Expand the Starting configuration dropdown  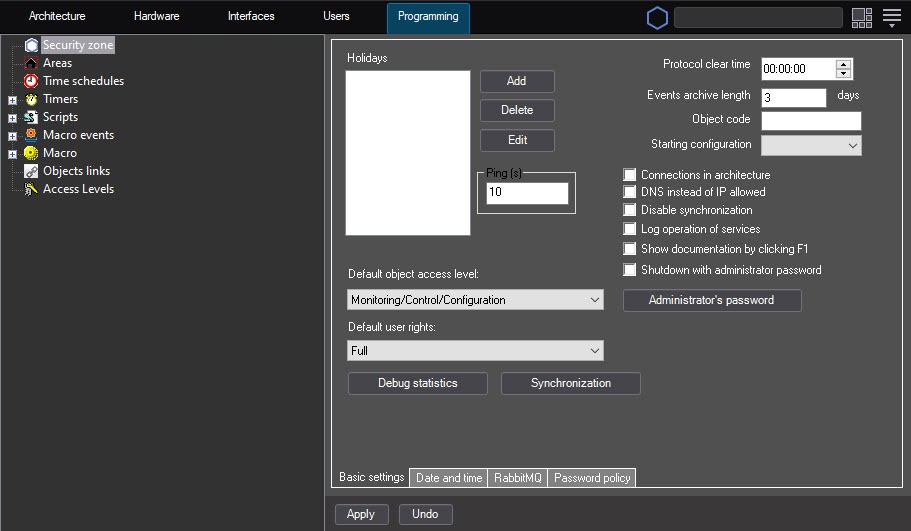(811, 145)
